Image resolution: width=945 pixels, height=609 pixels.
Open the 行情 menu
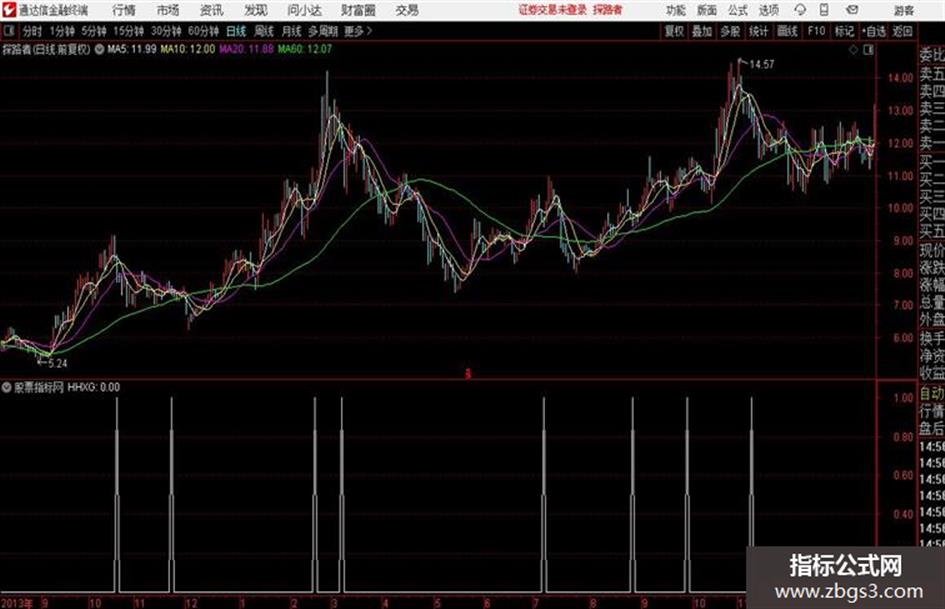click(124, 10)
